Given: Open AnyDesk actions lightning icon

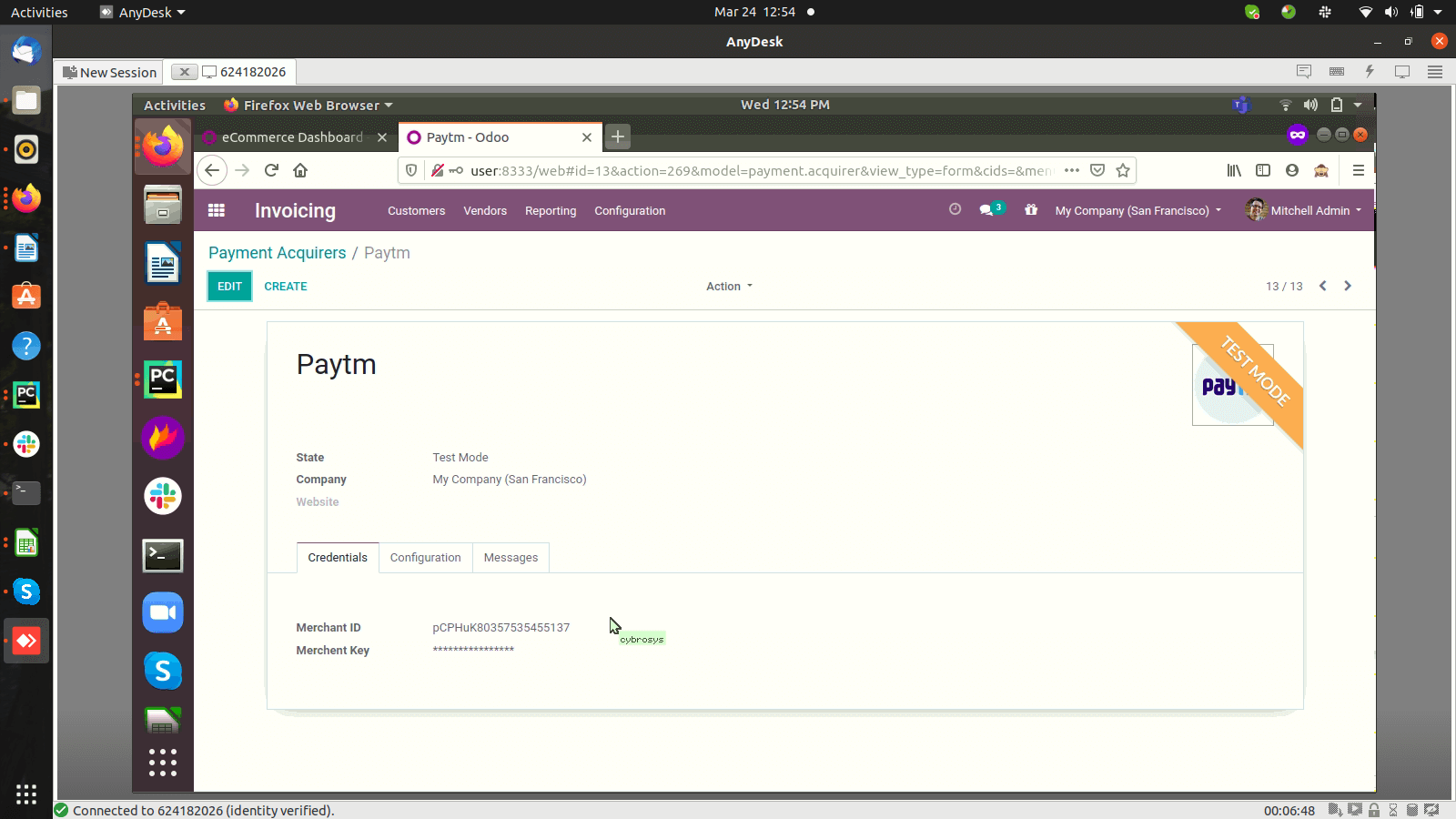Looking at the screenshot, I should tap(1370, 71).
